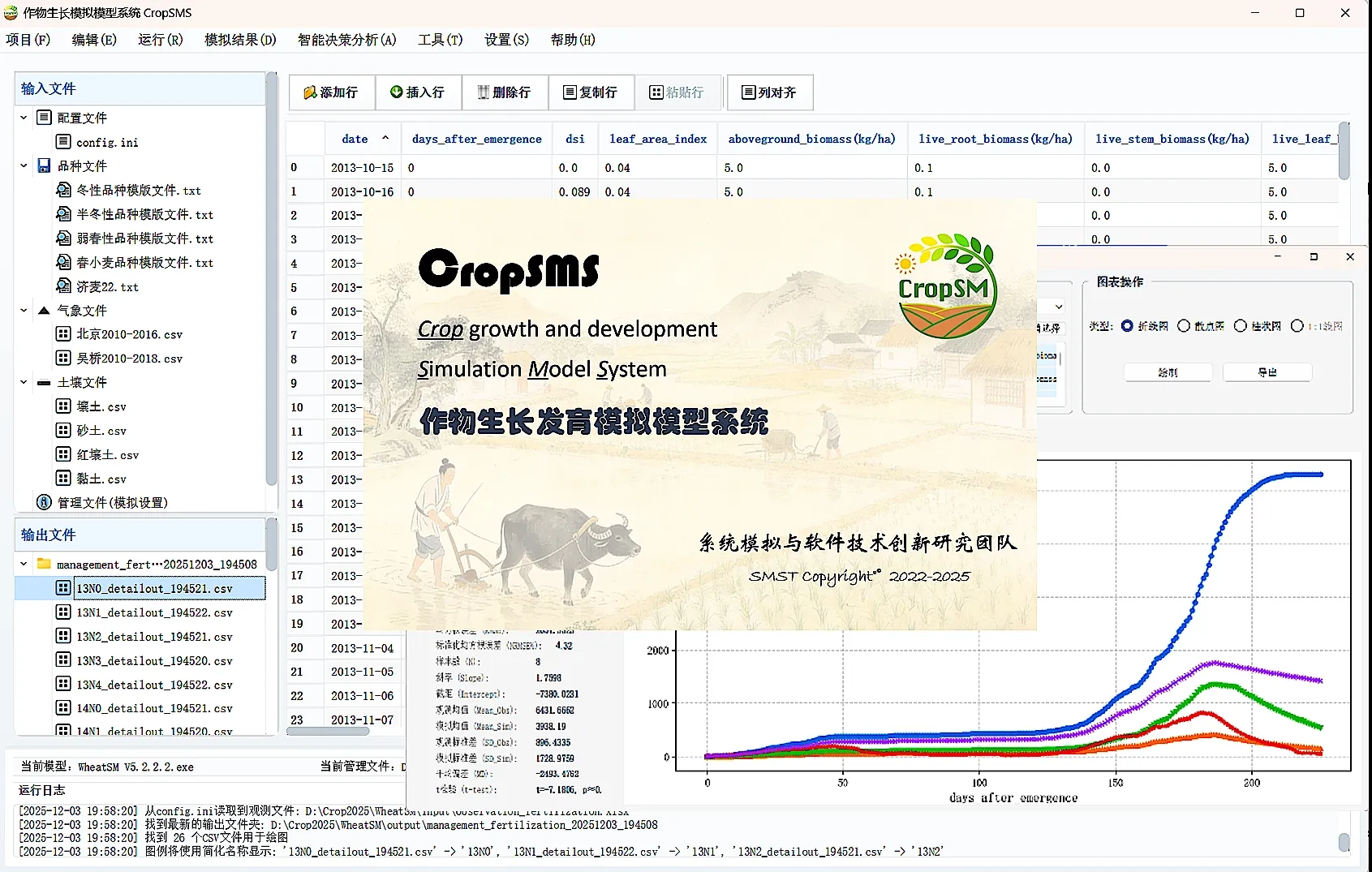Open the 模拟结果(D) menu

click(240, 40)
